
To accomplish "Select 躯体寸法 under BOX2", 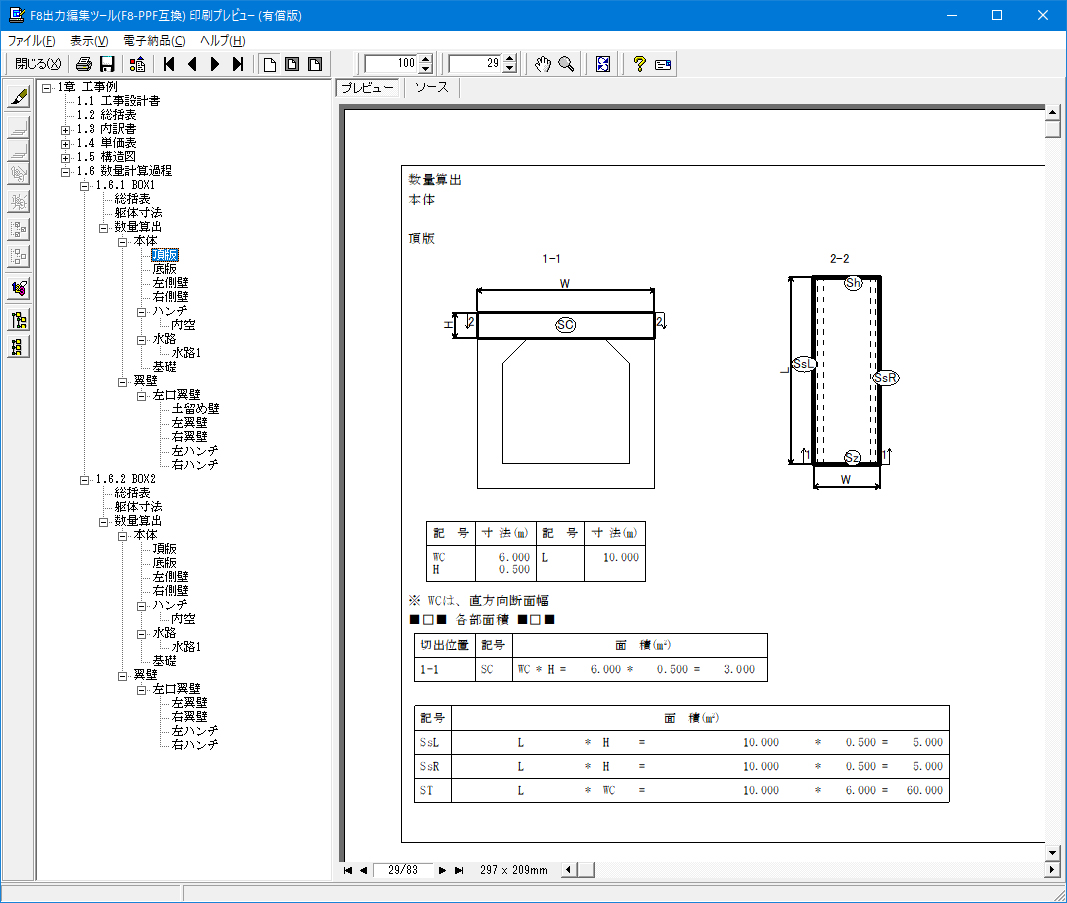I will click(138, 507).
